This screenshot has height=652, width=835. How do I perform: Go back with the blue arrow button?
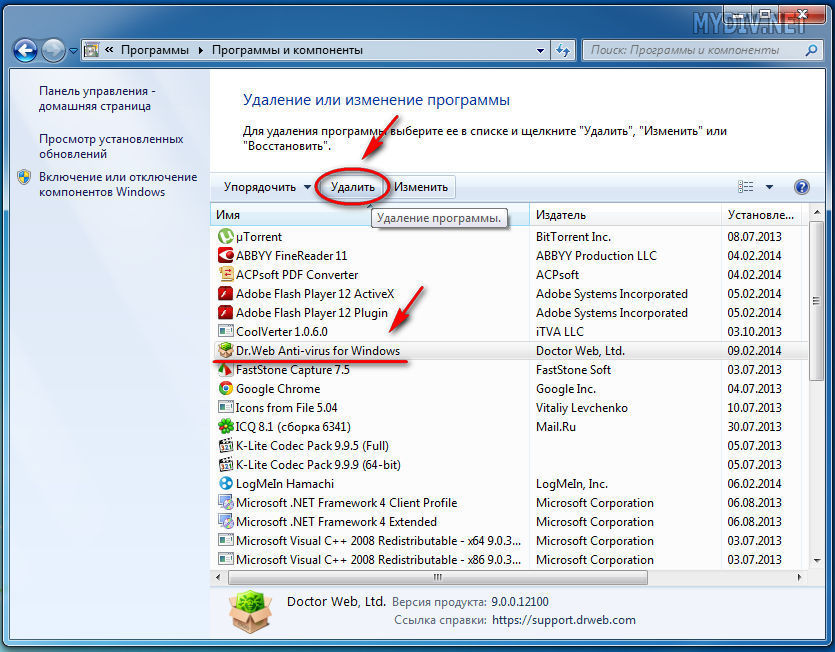25,51
